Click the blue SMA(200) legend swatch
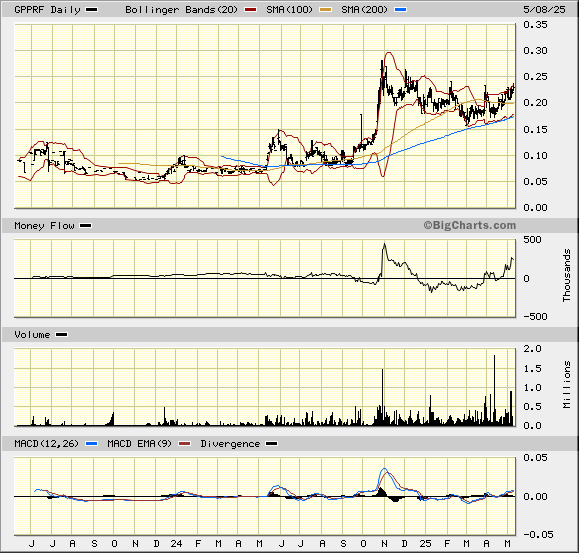This screenshot has height=553, width=579. click(401, 10)
